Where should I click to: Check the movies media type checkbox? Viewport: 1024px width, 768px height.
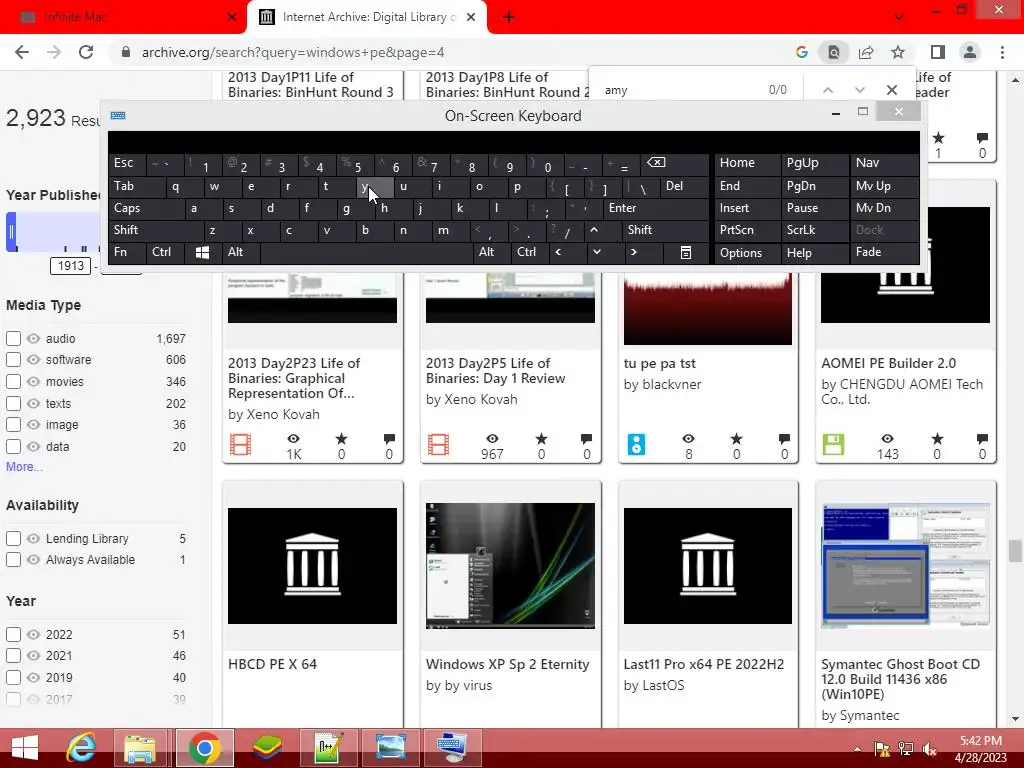[x=13, y=381]
